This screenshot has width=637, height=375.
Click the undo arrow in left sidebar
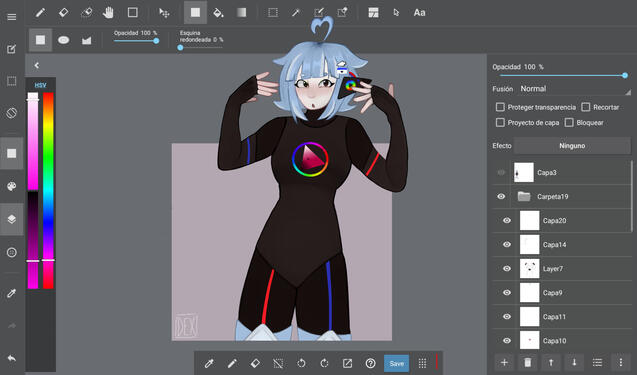[x=12, y=358]
